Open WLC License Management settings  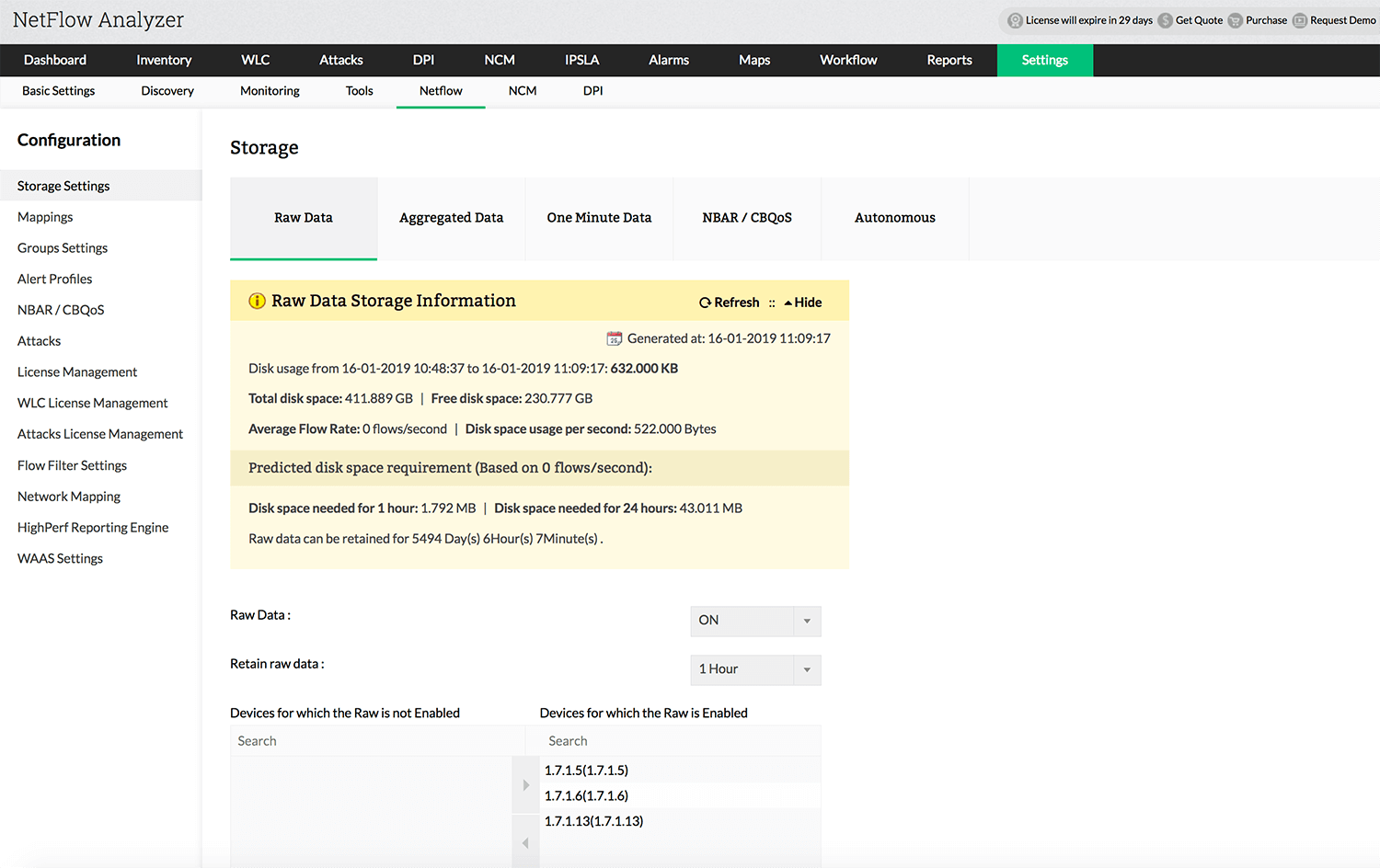pyautogui.click(x=92, y=403)
